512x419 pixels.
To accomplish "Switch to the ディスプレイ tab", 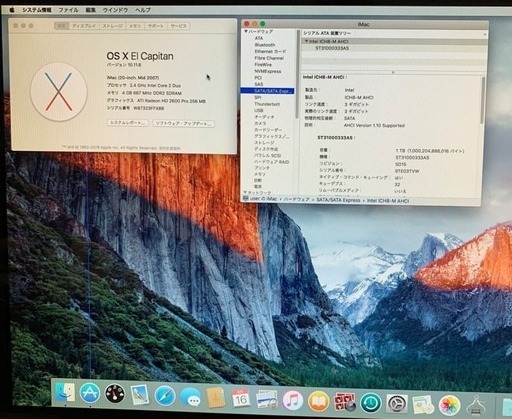I will pyautogui.click(x=84, y=26).
